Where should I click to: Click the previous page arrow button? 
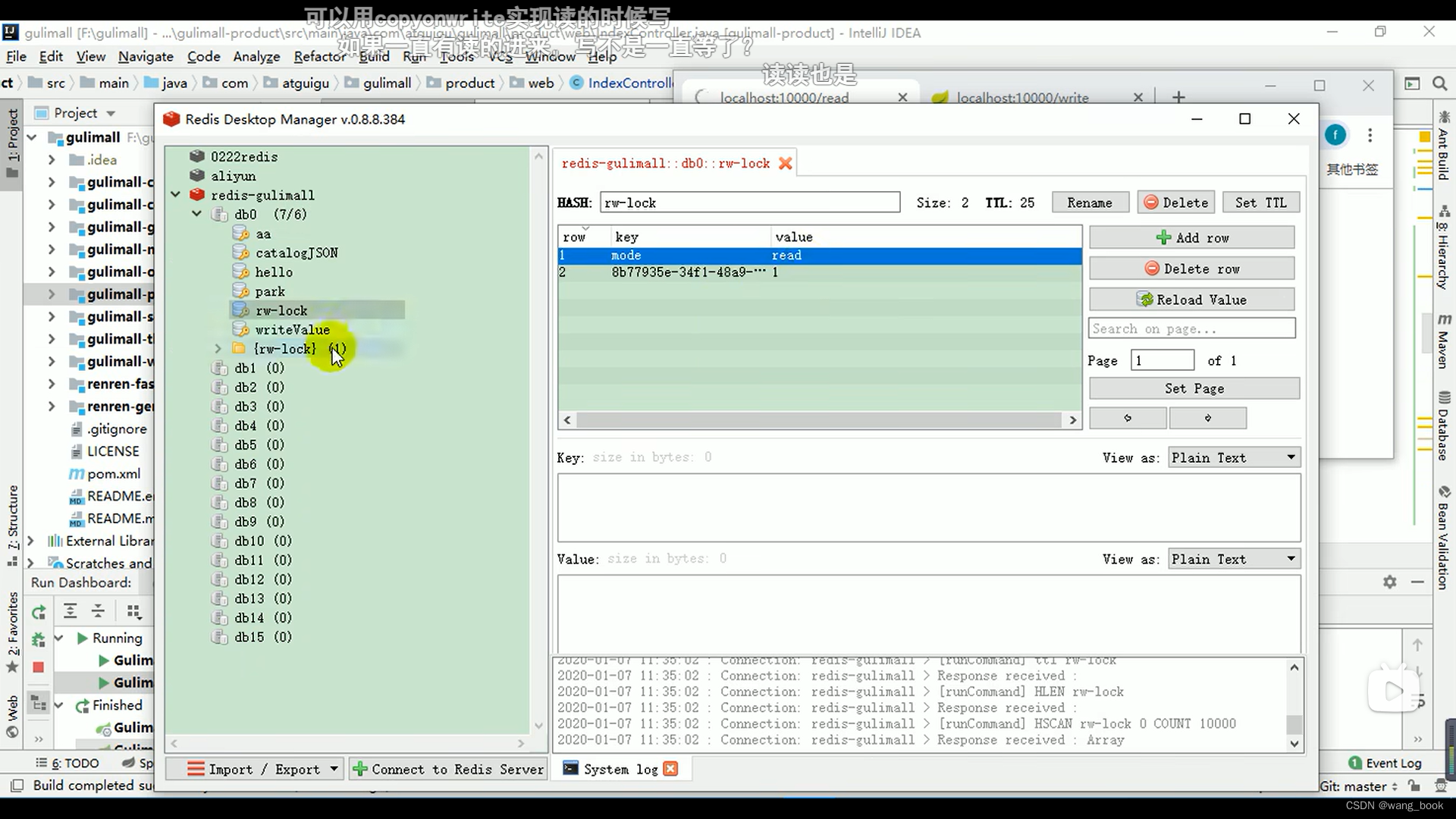coord(1128,418)
